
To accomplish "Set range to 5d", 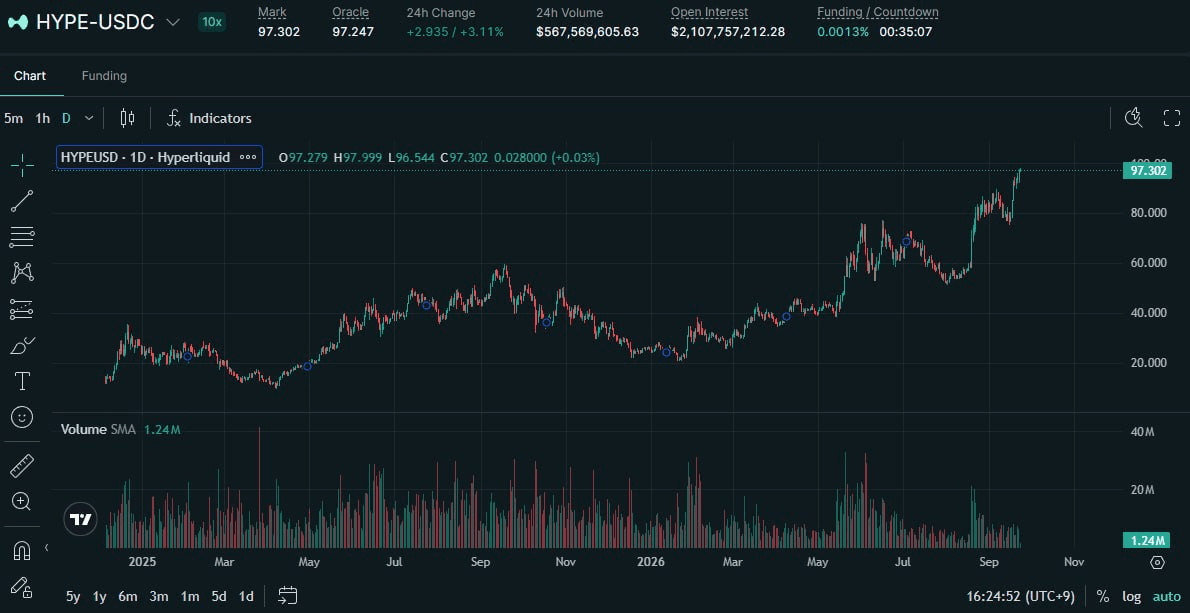I will click(219, 596).
